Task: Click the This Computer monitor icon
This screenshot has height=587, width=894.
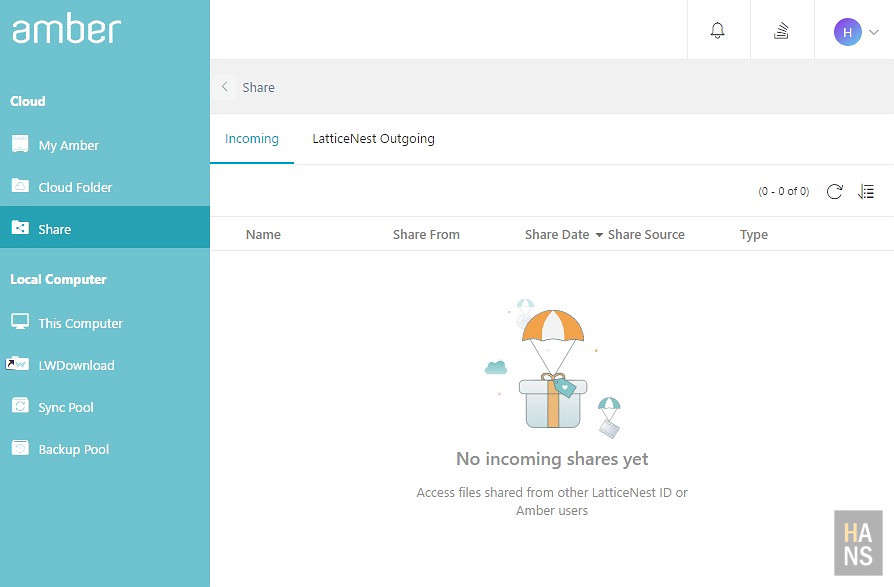Action: coord(20,321)
